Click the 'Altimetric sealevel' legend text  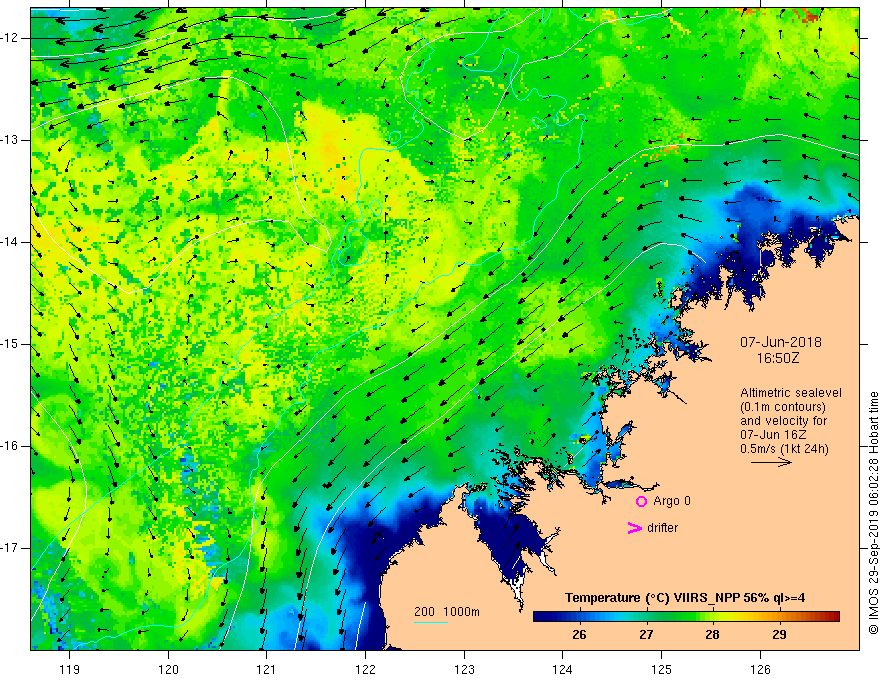(791, 393)
